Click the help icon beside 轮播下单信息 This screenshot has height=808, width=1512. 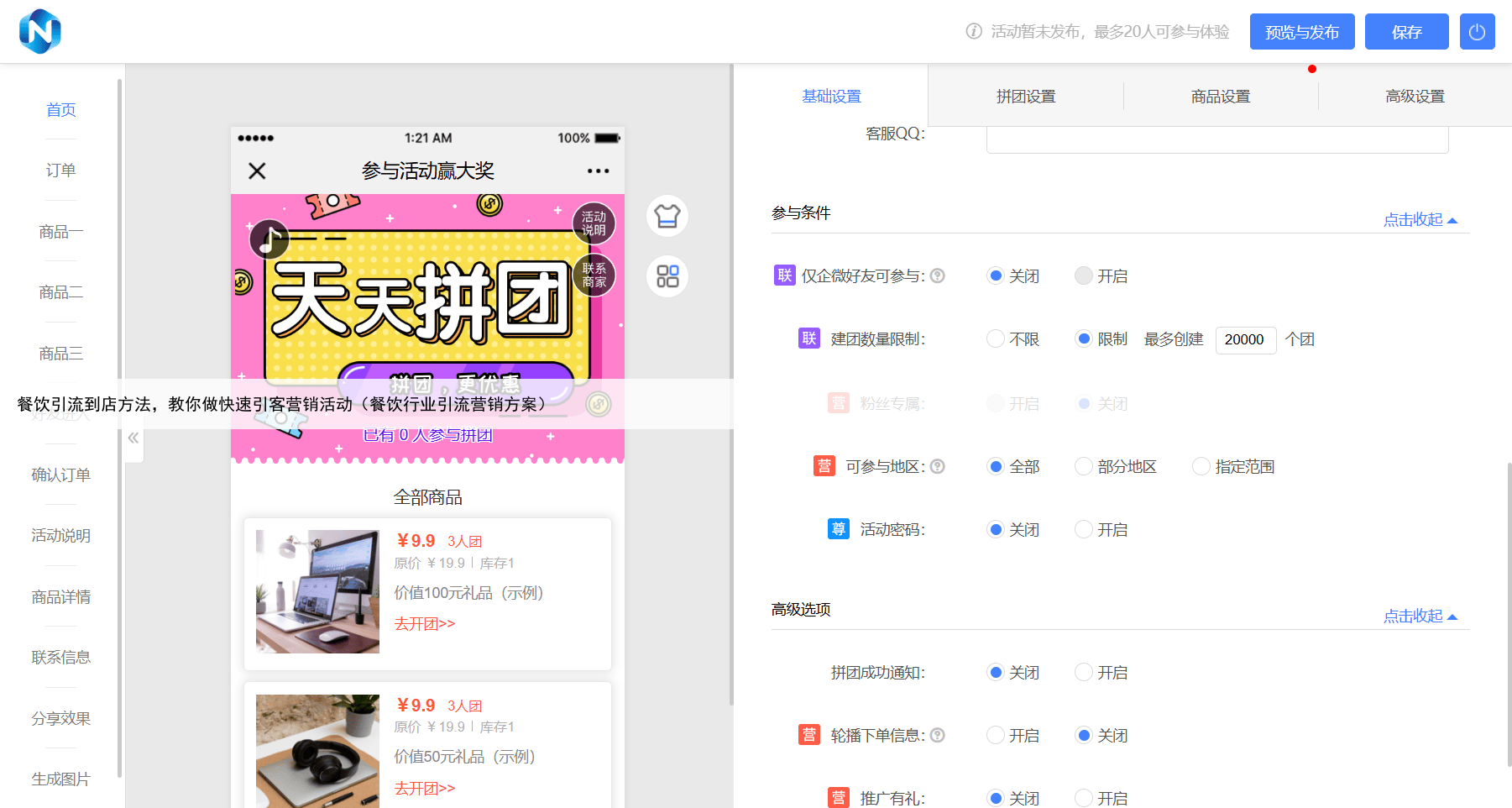(938, 735)
